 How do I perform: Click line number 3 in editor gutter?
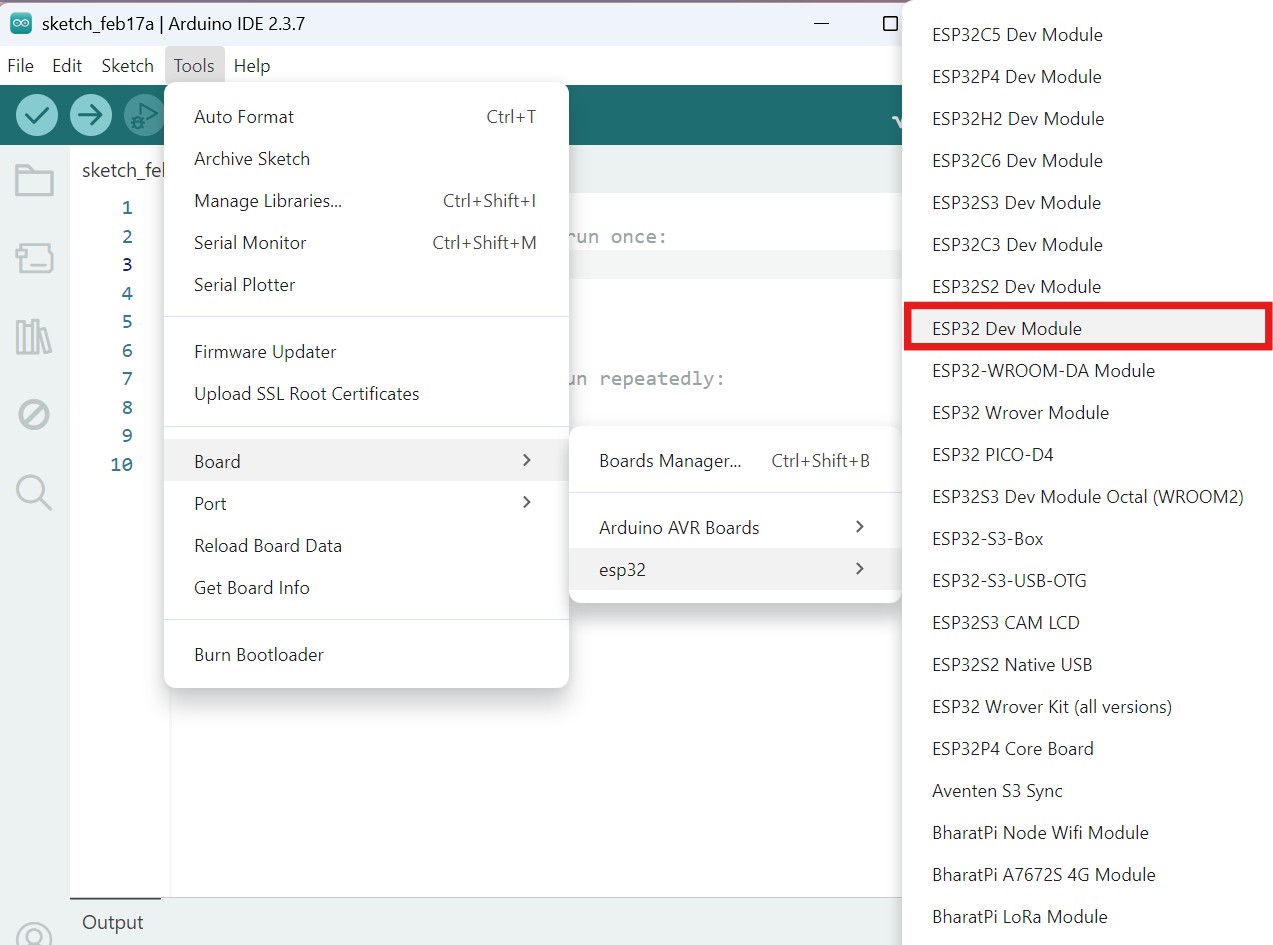pos(127,265)
